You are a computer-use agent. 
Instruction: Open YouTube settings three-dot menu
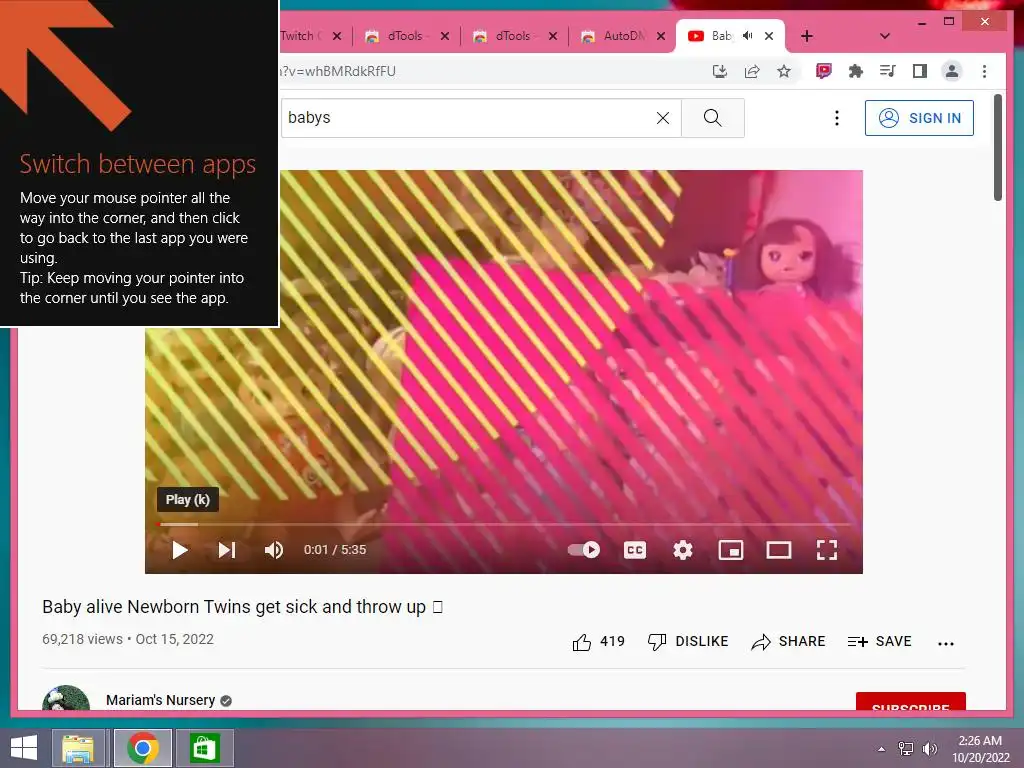837,118
